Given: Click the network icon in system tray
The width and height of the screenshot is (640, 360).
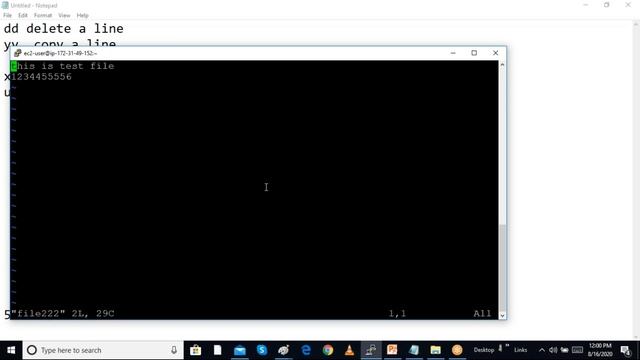Looking at the screenshot, I should [x=564, y=350].
